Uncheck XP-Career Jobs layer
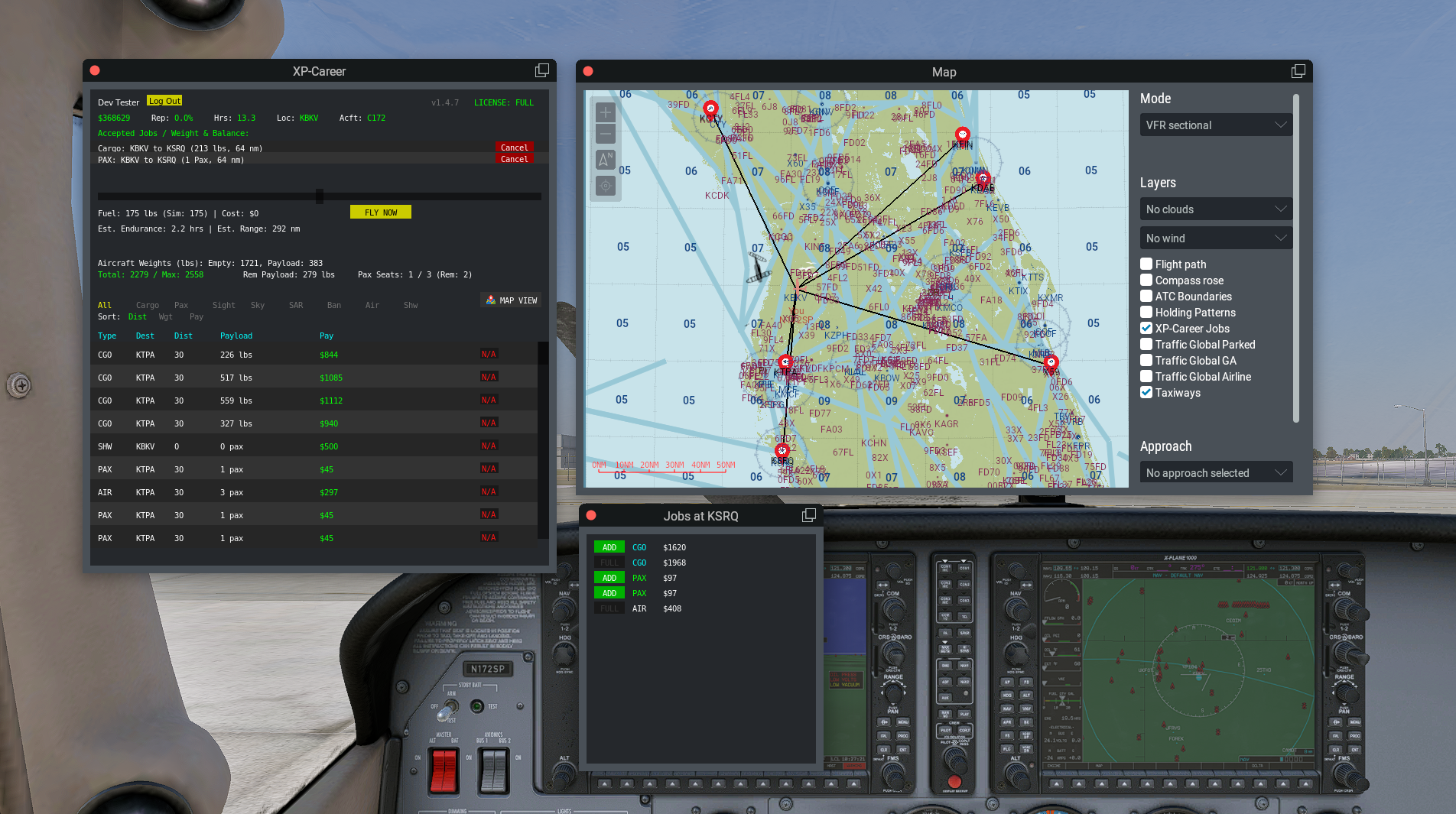The width and height of the screenshot is (1456, 814). [x=1146, y=329]
